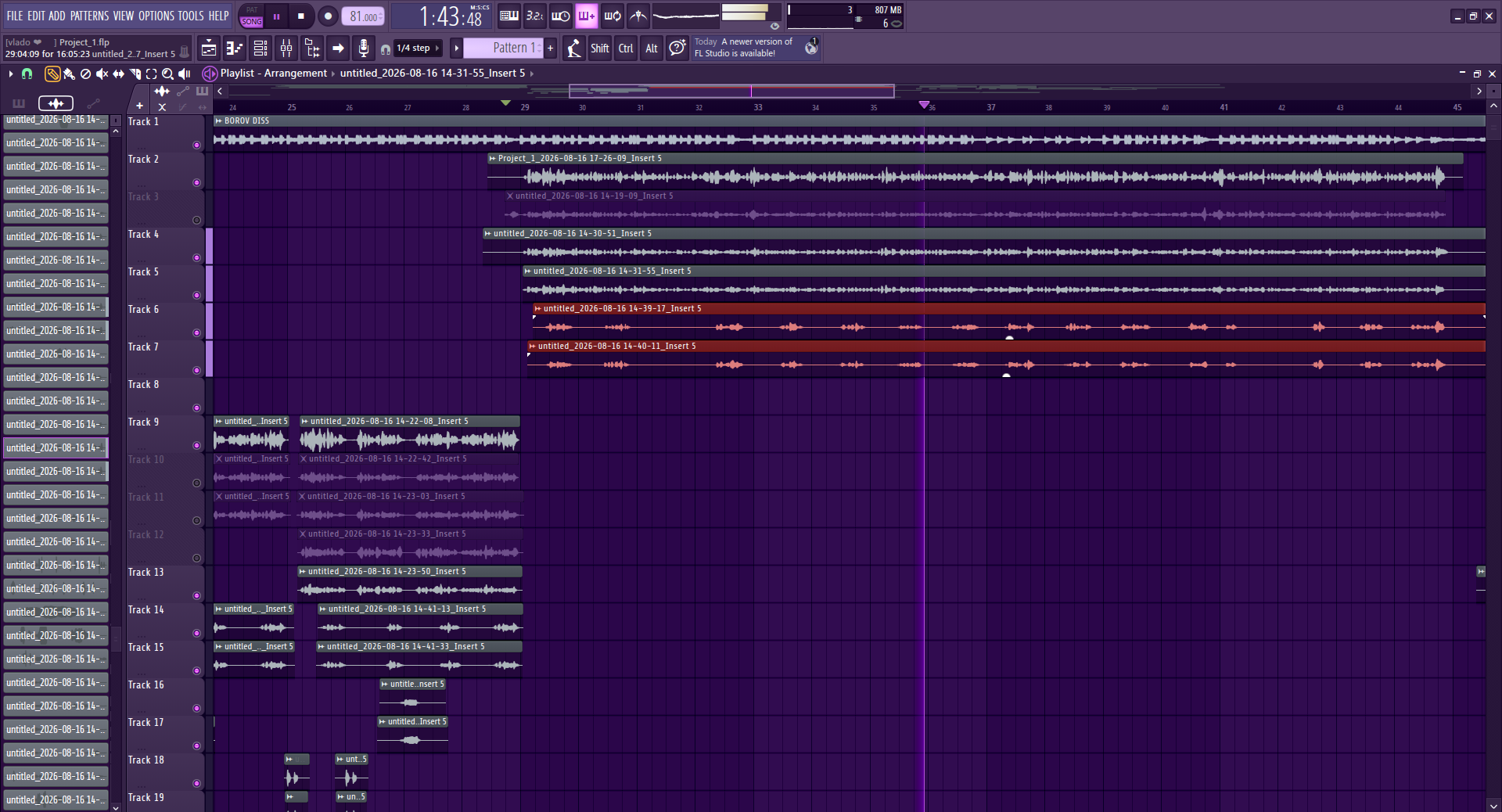Click the add new pattern plus button

pos(551,49)
